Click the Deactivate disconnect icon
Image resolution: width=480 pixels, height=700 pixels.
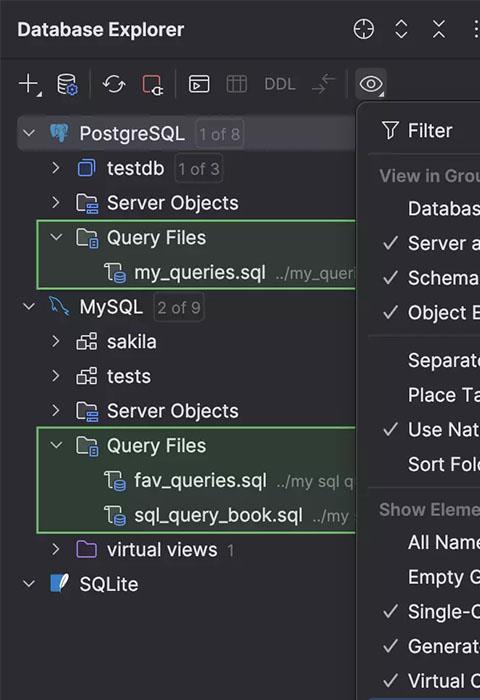click(152, 84)
